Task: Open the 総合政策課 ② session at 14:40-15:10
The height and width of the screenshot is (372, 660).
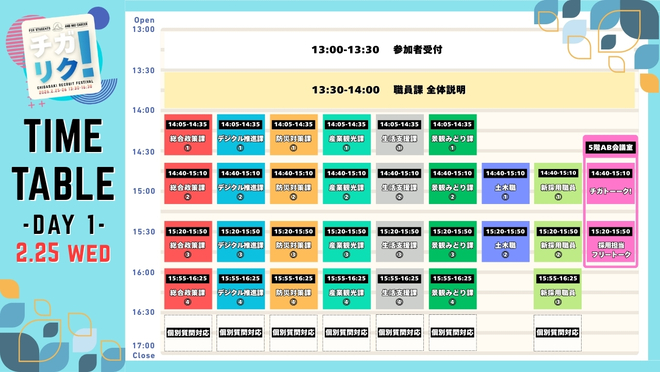Action: point(188,183)
